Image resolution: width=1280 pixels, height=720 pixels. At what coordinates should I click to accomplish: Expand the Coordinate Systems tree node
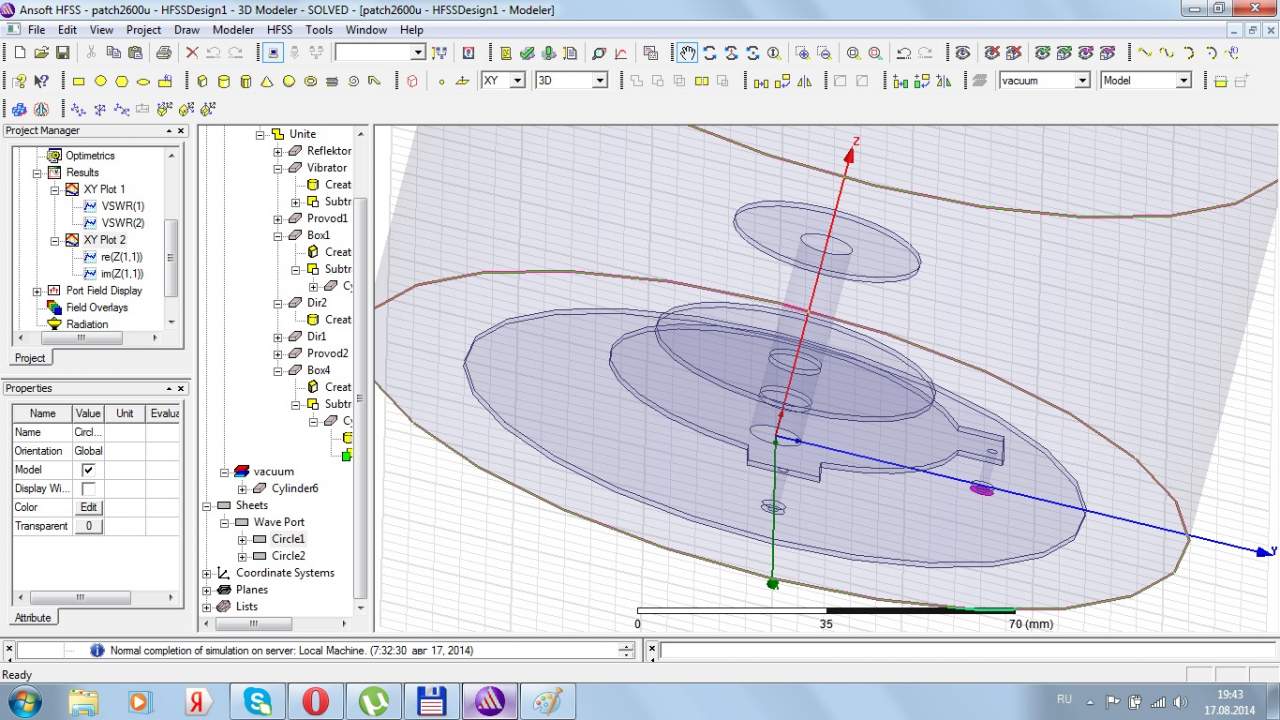click(x=207, y=573)
